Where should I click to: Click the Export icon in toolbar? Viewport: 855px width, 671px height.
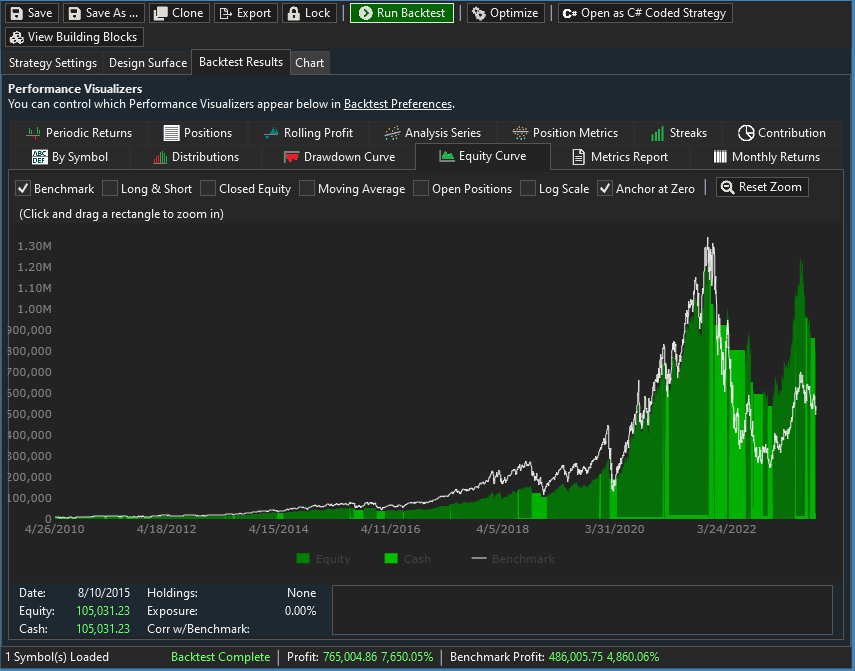tap(225, 13)
